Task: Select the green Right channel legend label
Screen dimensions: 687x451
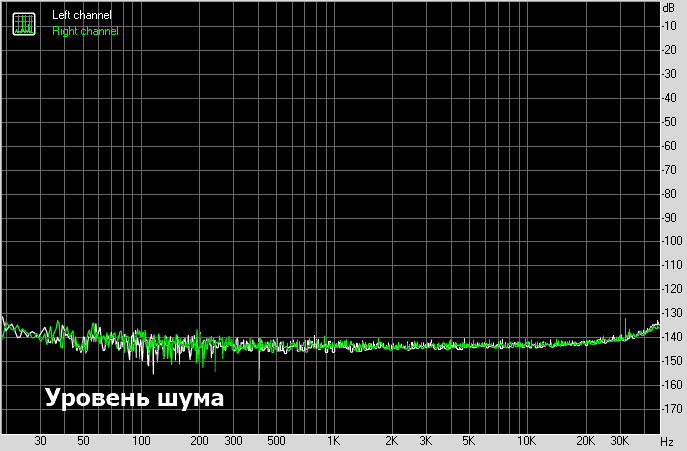Action: (x=85, y=31)
